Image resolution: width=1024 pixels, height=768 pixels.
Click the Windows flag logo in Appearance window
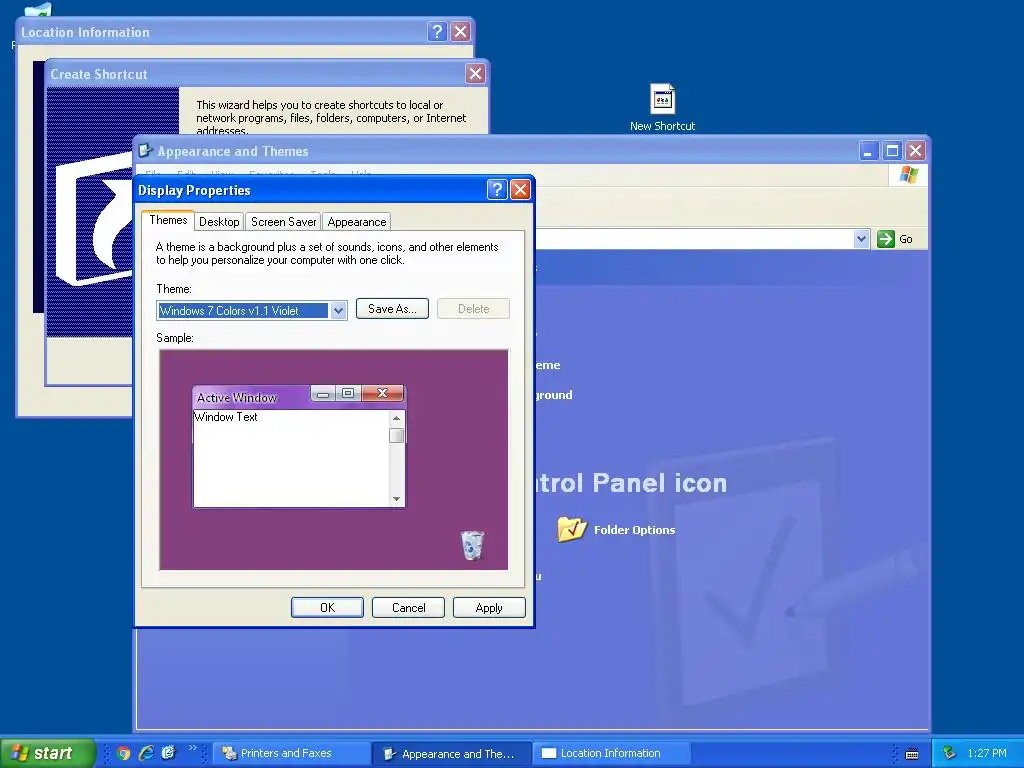click(908, 174)
